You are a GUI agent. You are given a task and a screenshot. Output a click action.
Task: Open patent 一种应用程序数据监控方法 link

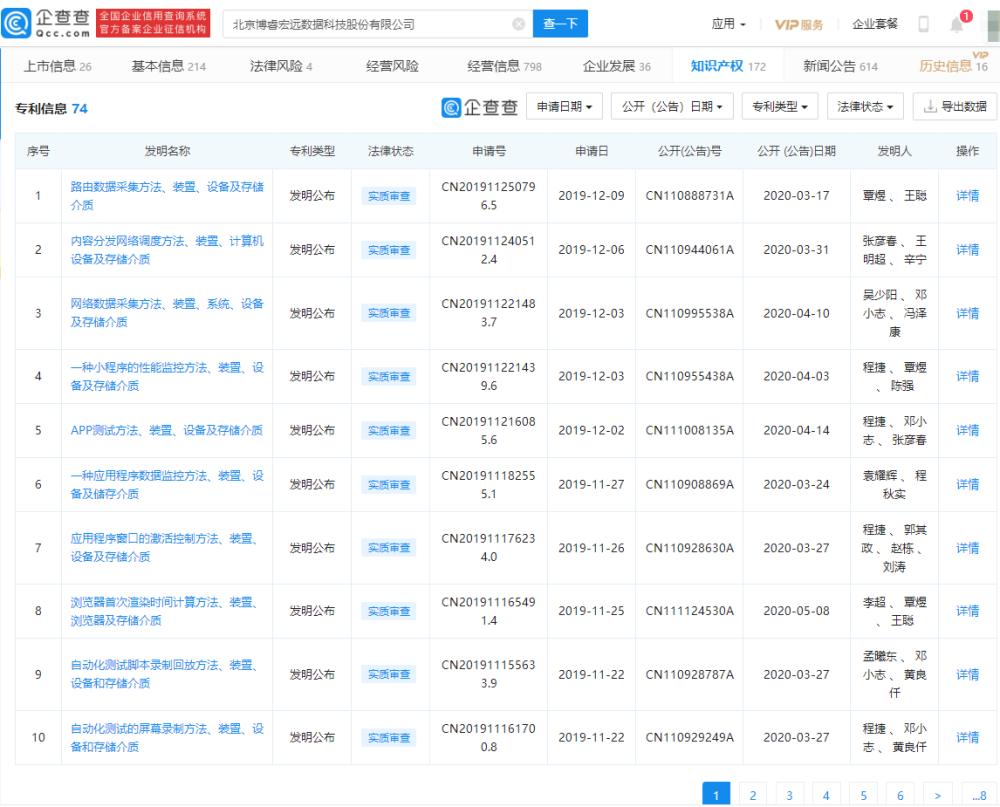[x=167, y=485]
